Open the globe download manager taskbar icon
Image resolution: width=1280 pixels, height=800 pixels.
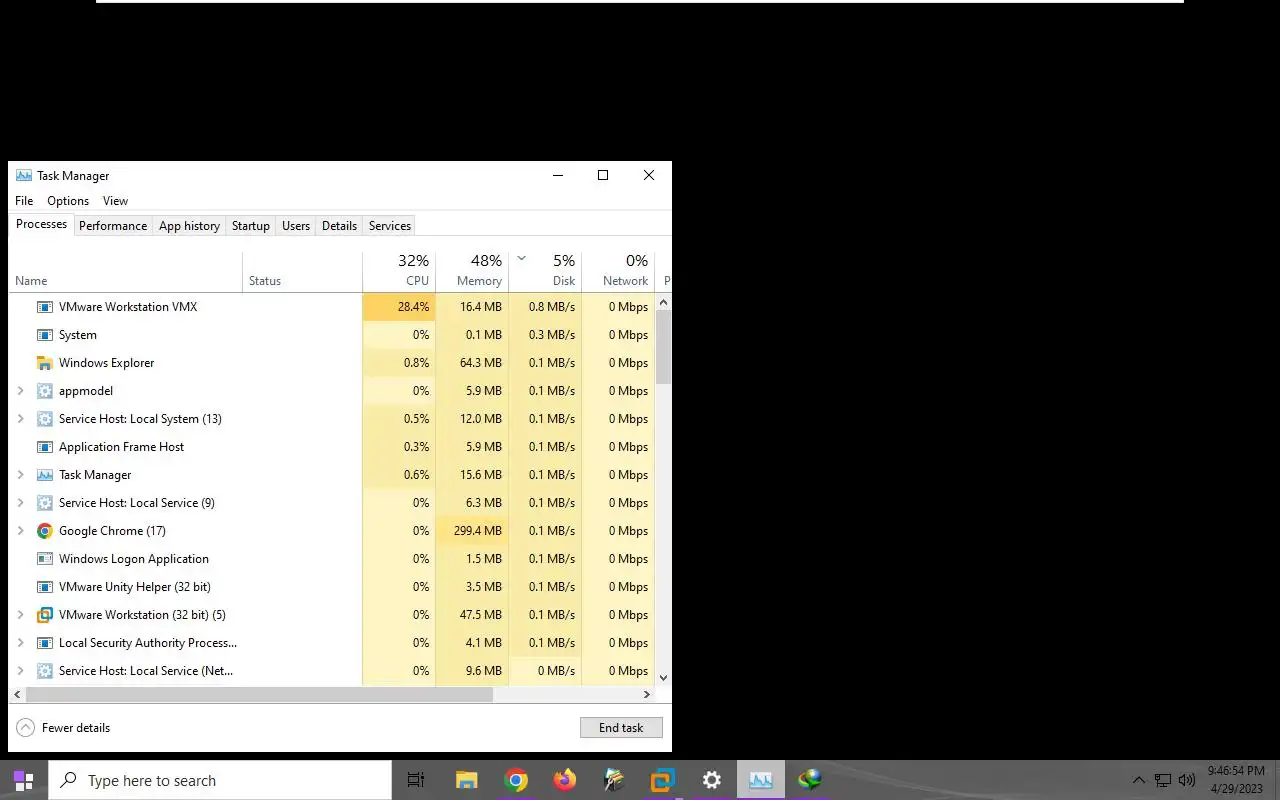coord(810,780)
